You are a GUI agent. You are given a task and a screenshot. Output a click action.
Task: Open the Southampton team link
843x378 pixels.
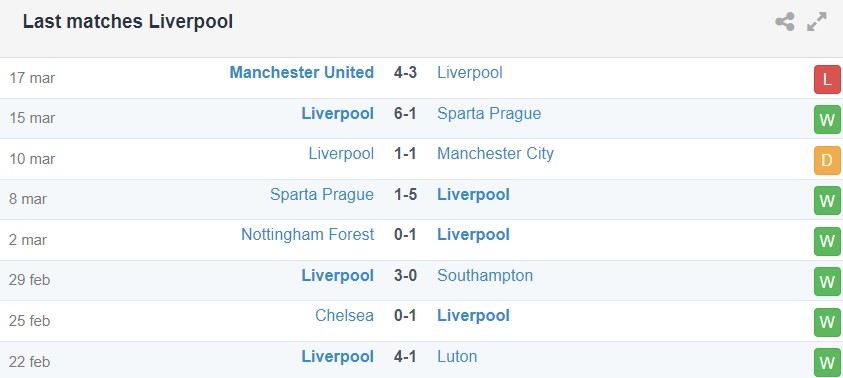click(485, 276)
